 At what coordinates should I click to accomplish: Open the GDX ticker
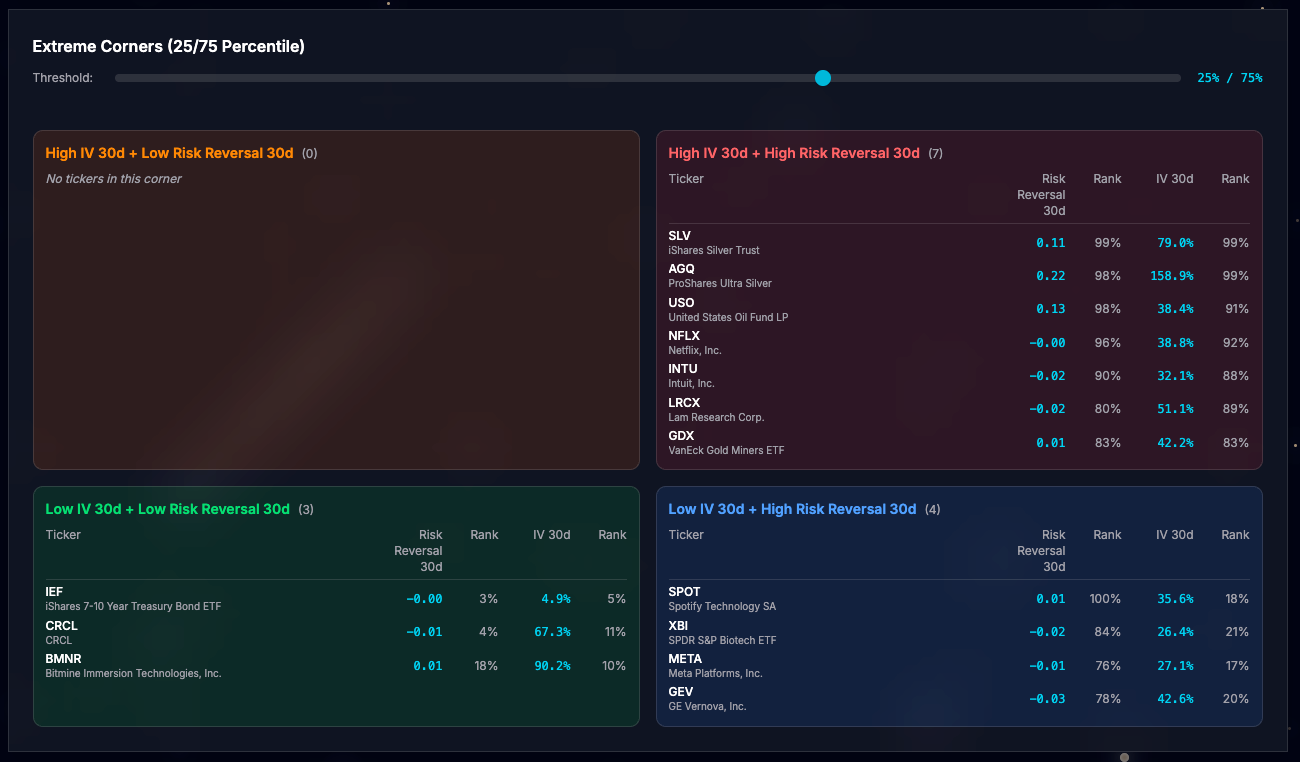tap(682, 436)
